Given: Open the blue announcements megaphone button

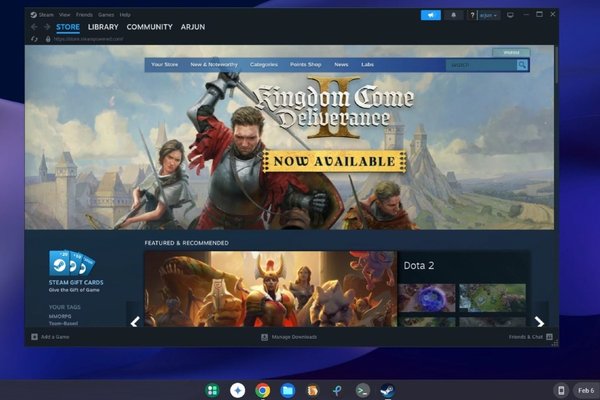Looking at the screenshot, I should (x=431, y=15).
